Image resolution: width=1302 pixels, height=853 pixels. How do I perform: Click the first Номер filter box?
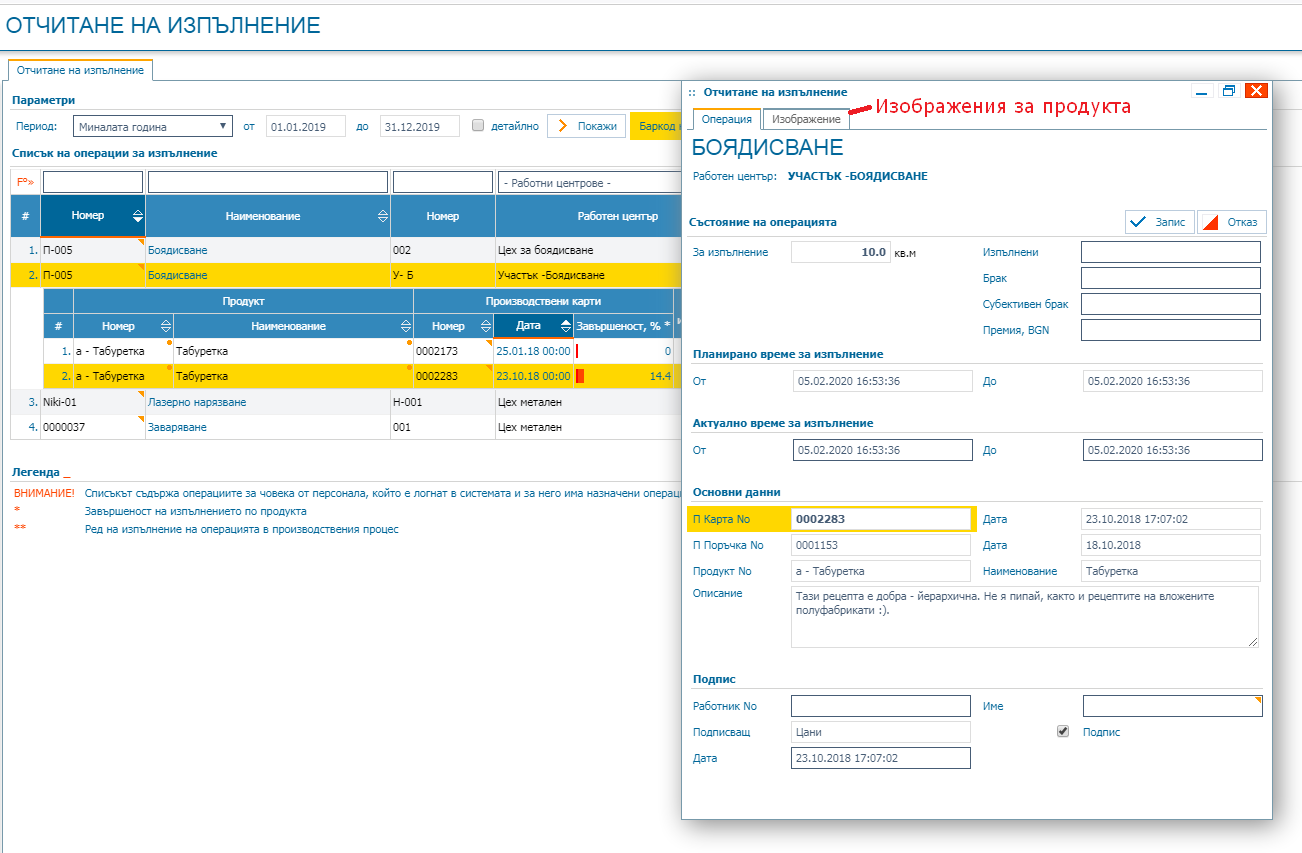93,183
